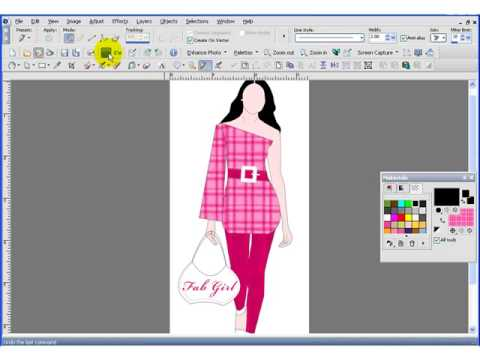The image size is (480, 360).
Task: Click the Zoom out button
Action: pos(279,53)
